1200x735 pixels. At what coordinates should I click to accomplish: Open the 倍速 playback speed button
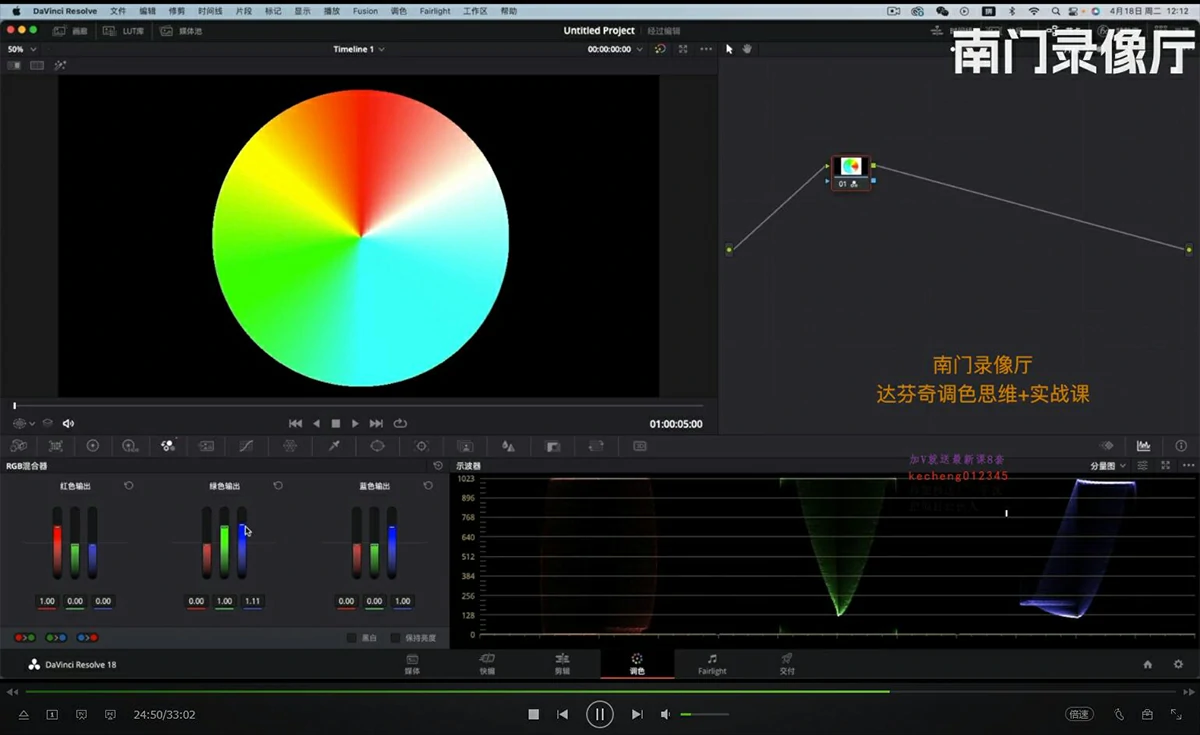coord(1079,714)
